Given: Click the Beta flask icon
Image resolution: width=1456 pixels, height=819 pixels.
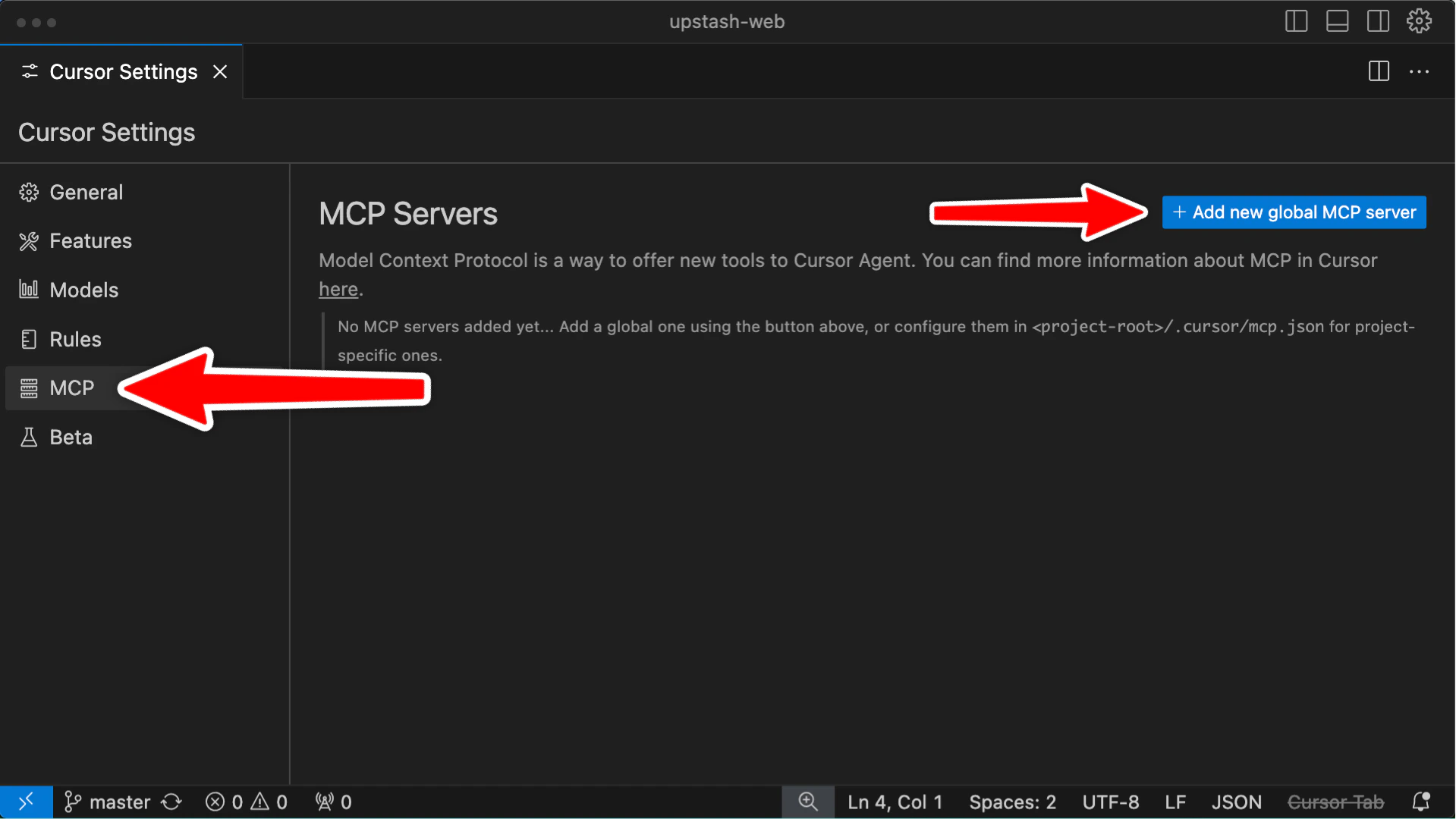Looking at the screenshot, I should [x=29, y=437].
